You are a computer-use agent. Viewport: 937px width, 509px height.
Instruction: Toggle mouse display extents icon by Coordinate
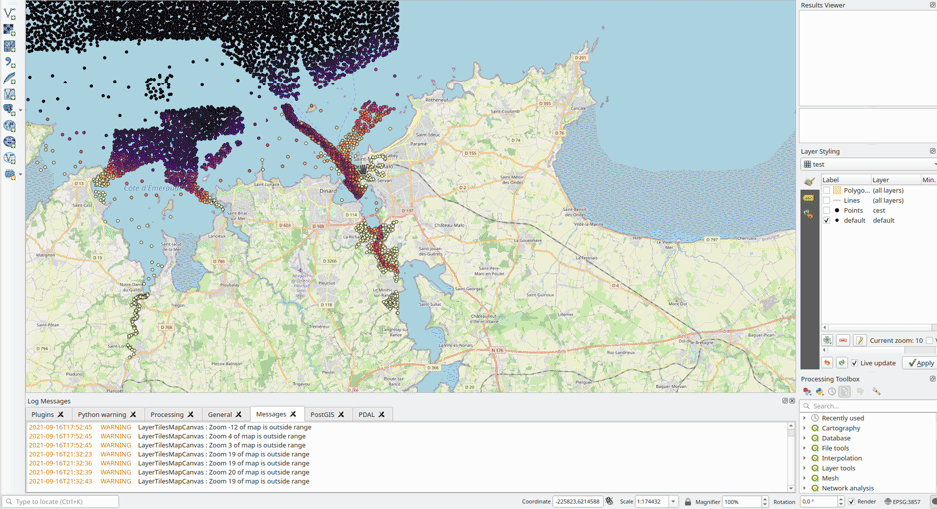point(609,501)
